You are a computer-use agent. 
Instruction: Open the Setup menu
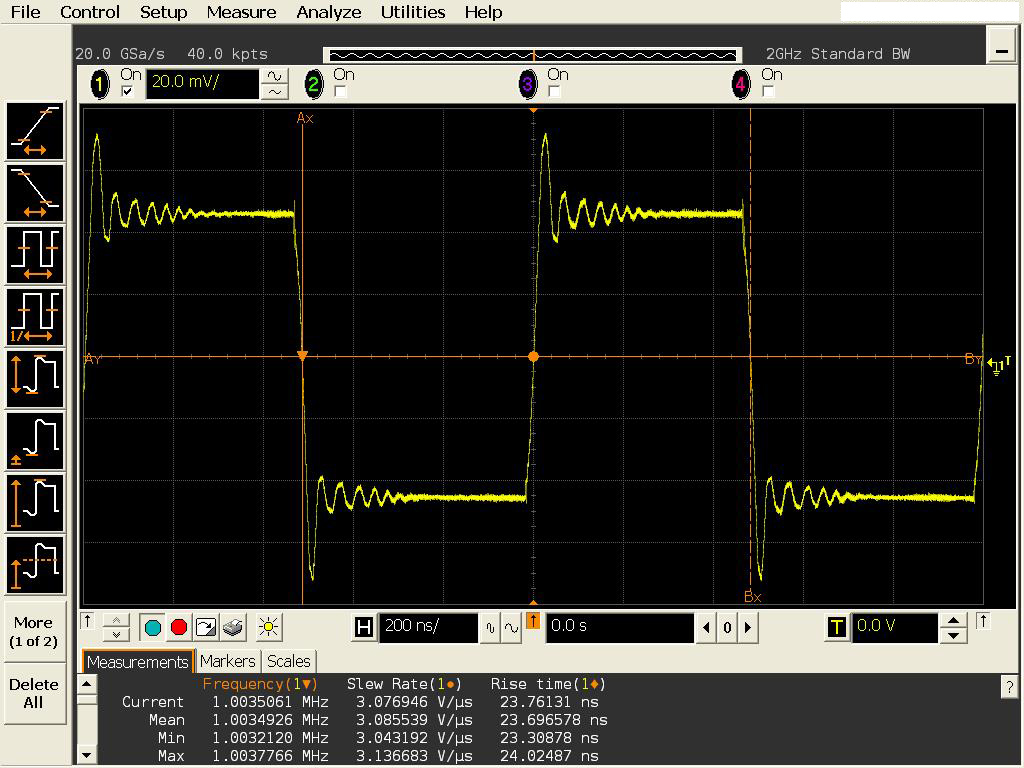click(x=163, y=12)
